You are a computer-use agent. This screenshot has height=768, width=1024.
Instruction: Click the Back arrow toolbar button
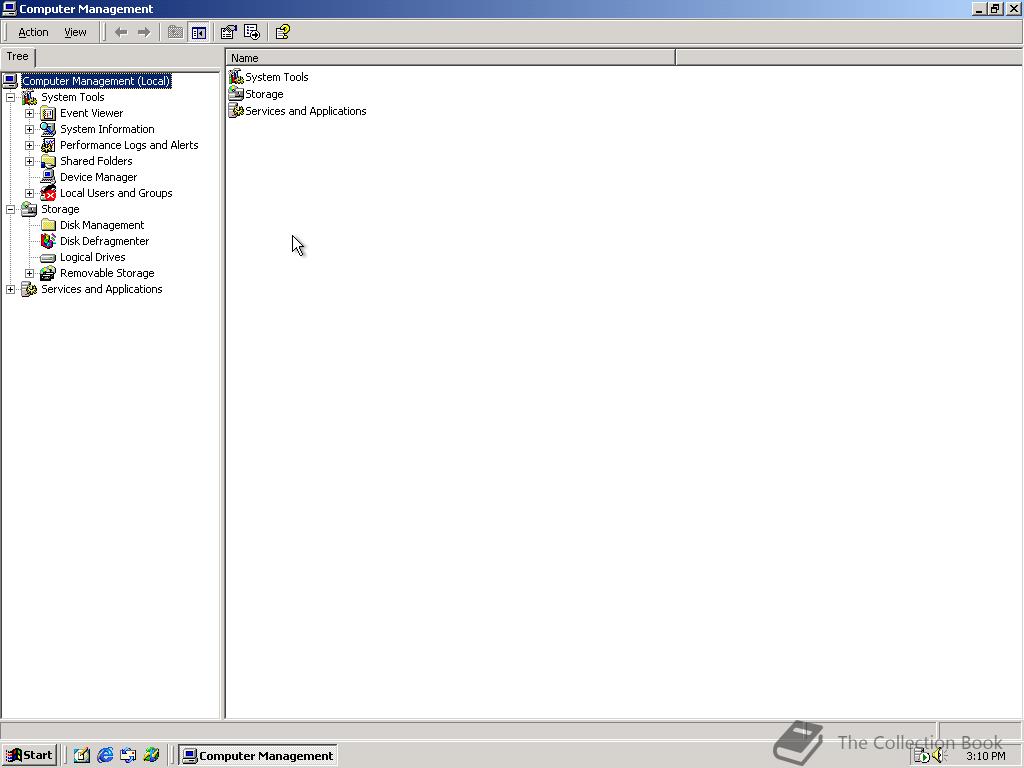pos(121,32)
